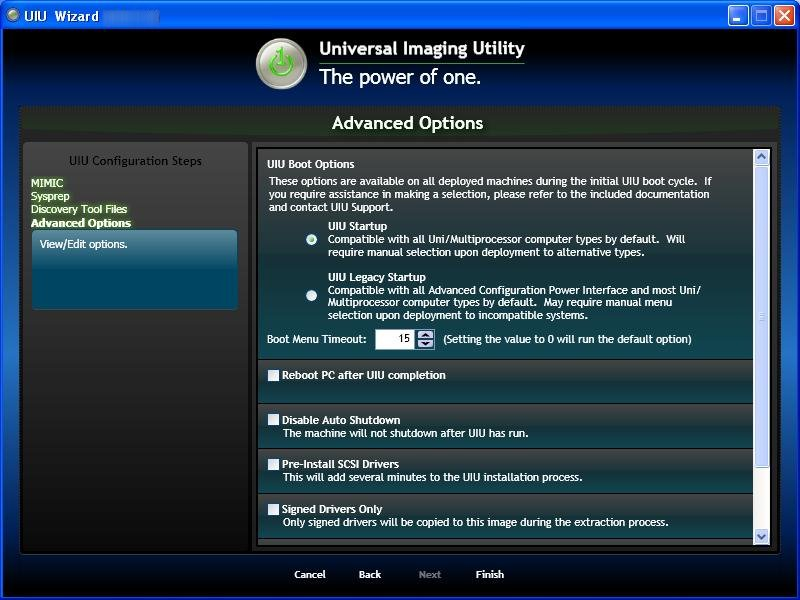The image size is (800, 600).
Task: Toggle Pre-Install SCSI Drivers checkbox
Action: [273, 464]
